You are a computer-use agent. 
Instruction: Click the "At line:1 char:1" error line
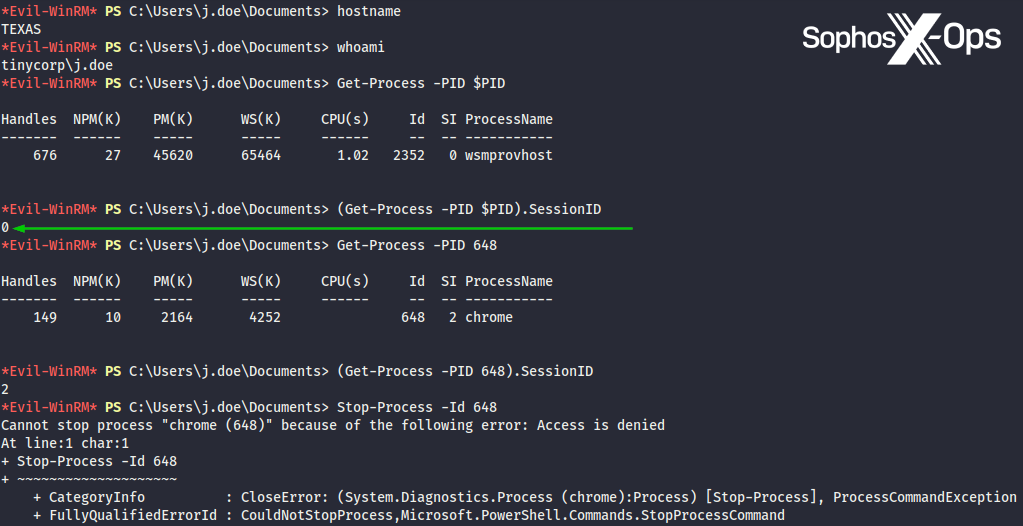coord(65,443)
